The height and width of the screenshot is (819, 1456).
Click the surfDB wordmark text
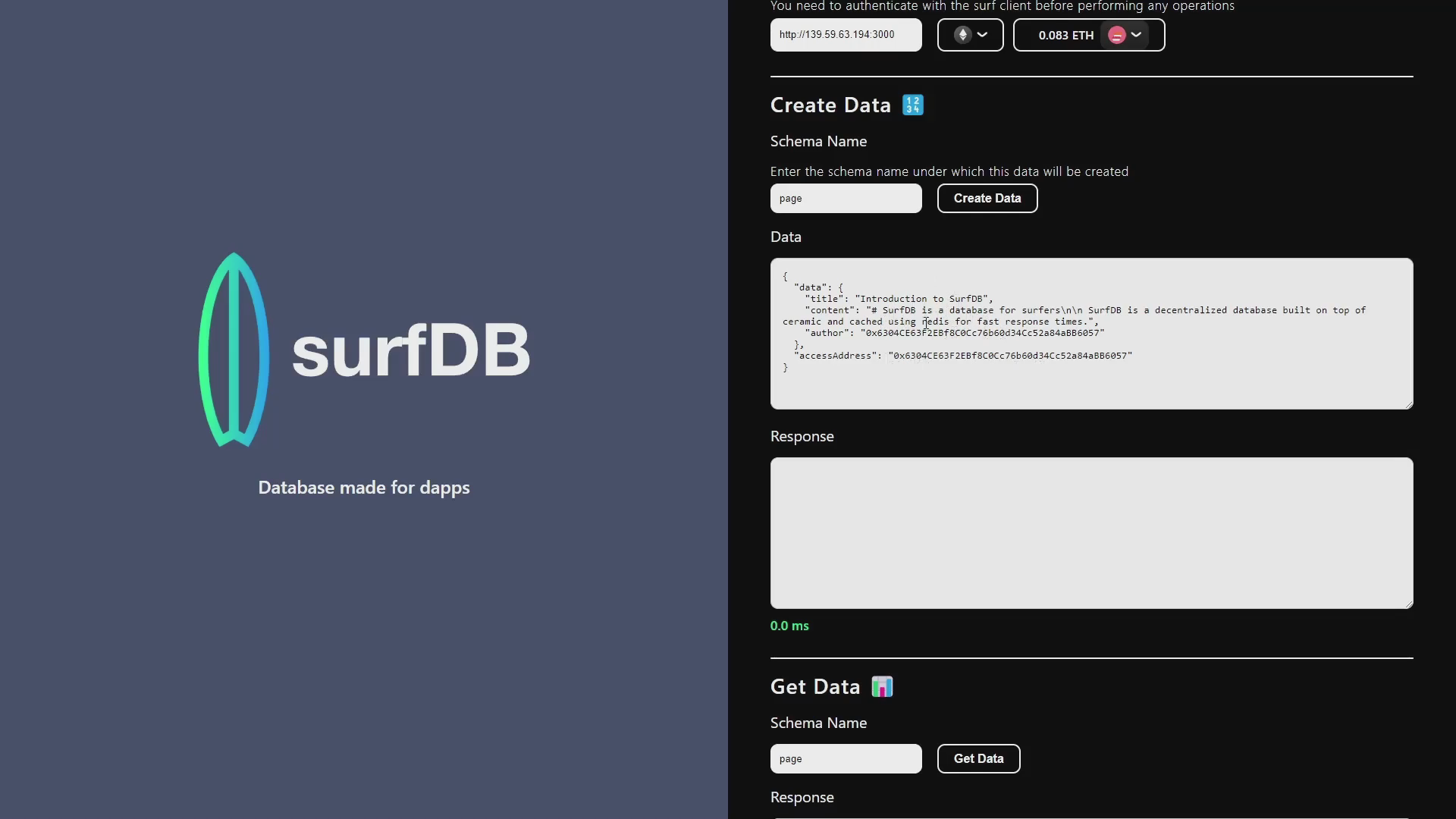pos(410,350)
